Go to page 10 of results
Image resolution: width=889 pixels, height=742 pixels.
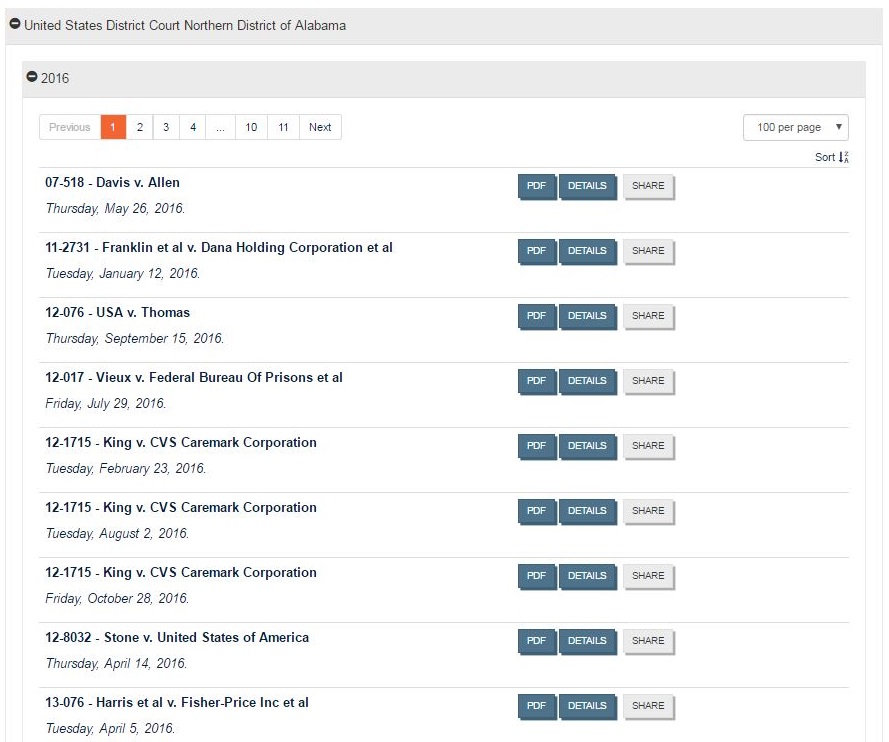pos(251,127)
